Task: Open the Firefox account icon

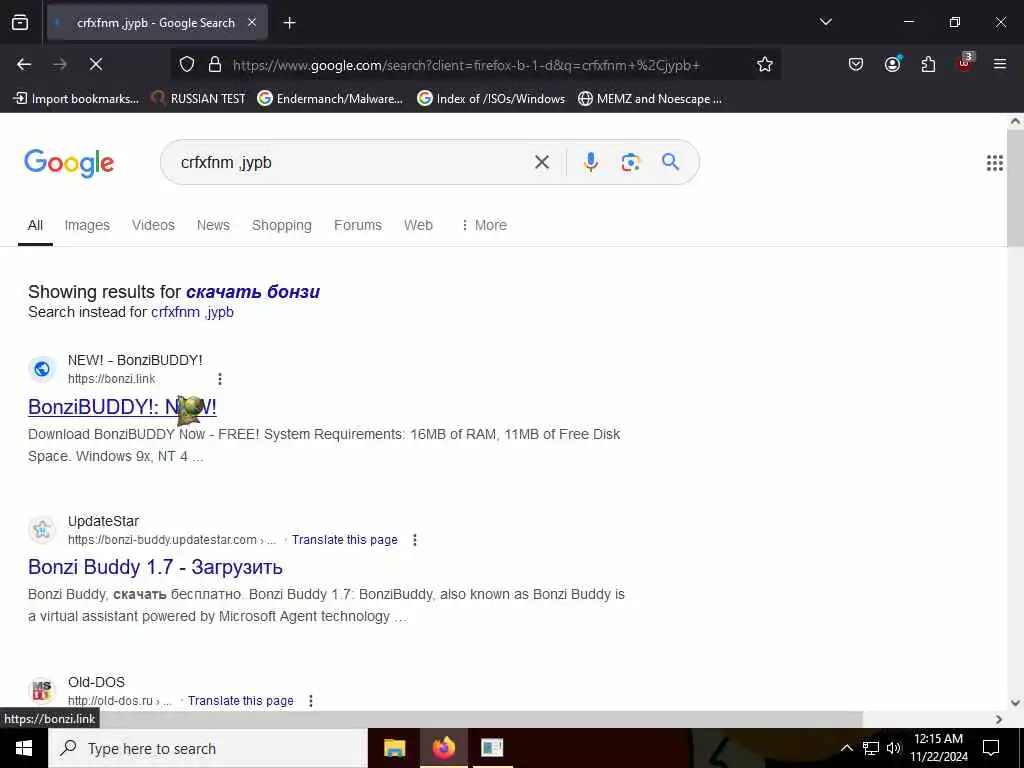Action: click(892, 64)
